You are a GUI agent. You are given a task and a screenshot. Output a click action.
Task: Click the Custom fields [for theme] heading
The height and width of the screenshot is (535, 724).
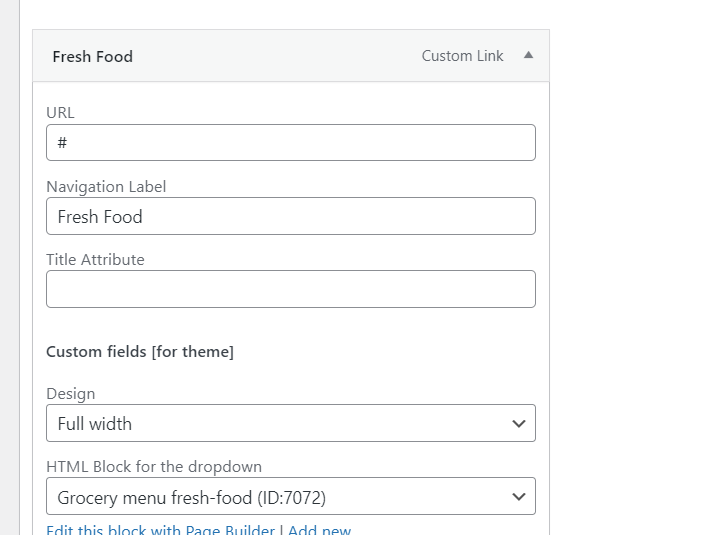tap(140, 352)
